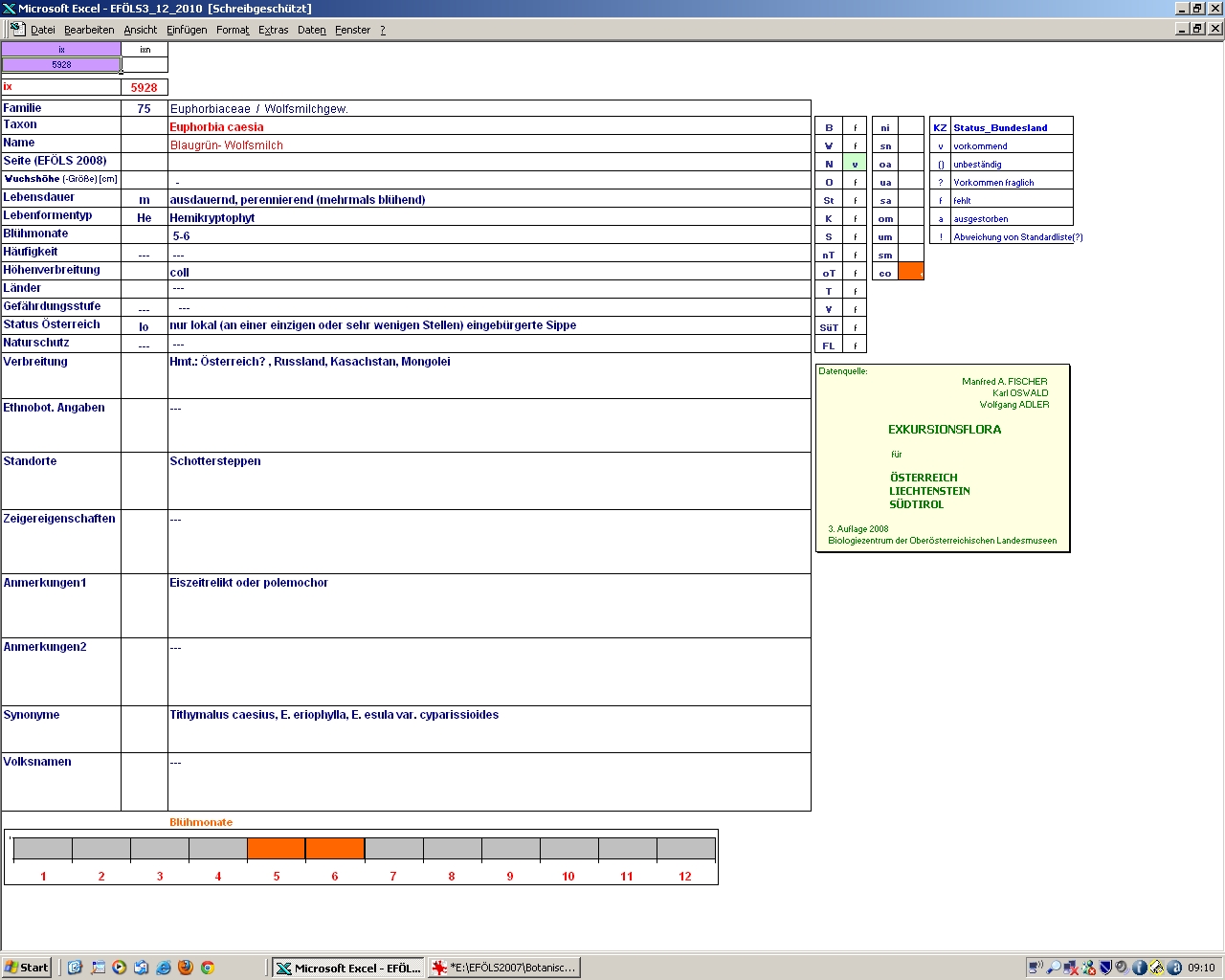This screenshot has height=980, width=1225.
Task: Restore the workbook window in menu bar
Action: [x=1197, y=29]
